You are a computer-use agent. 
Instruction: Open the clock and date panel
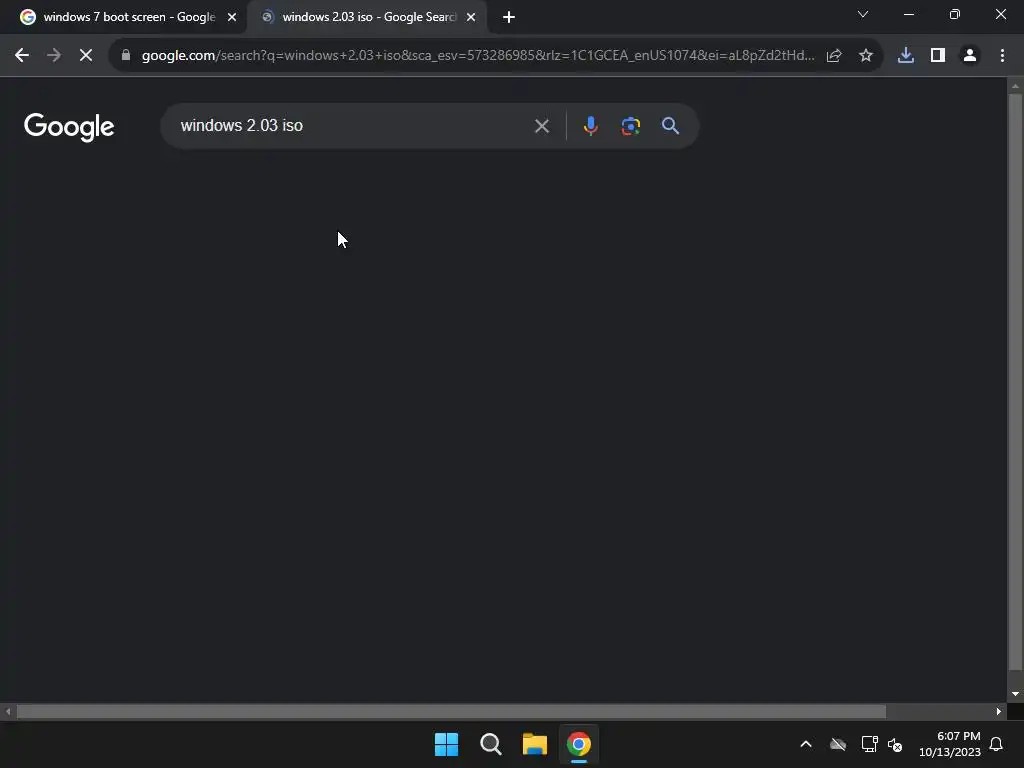[950, 744]
